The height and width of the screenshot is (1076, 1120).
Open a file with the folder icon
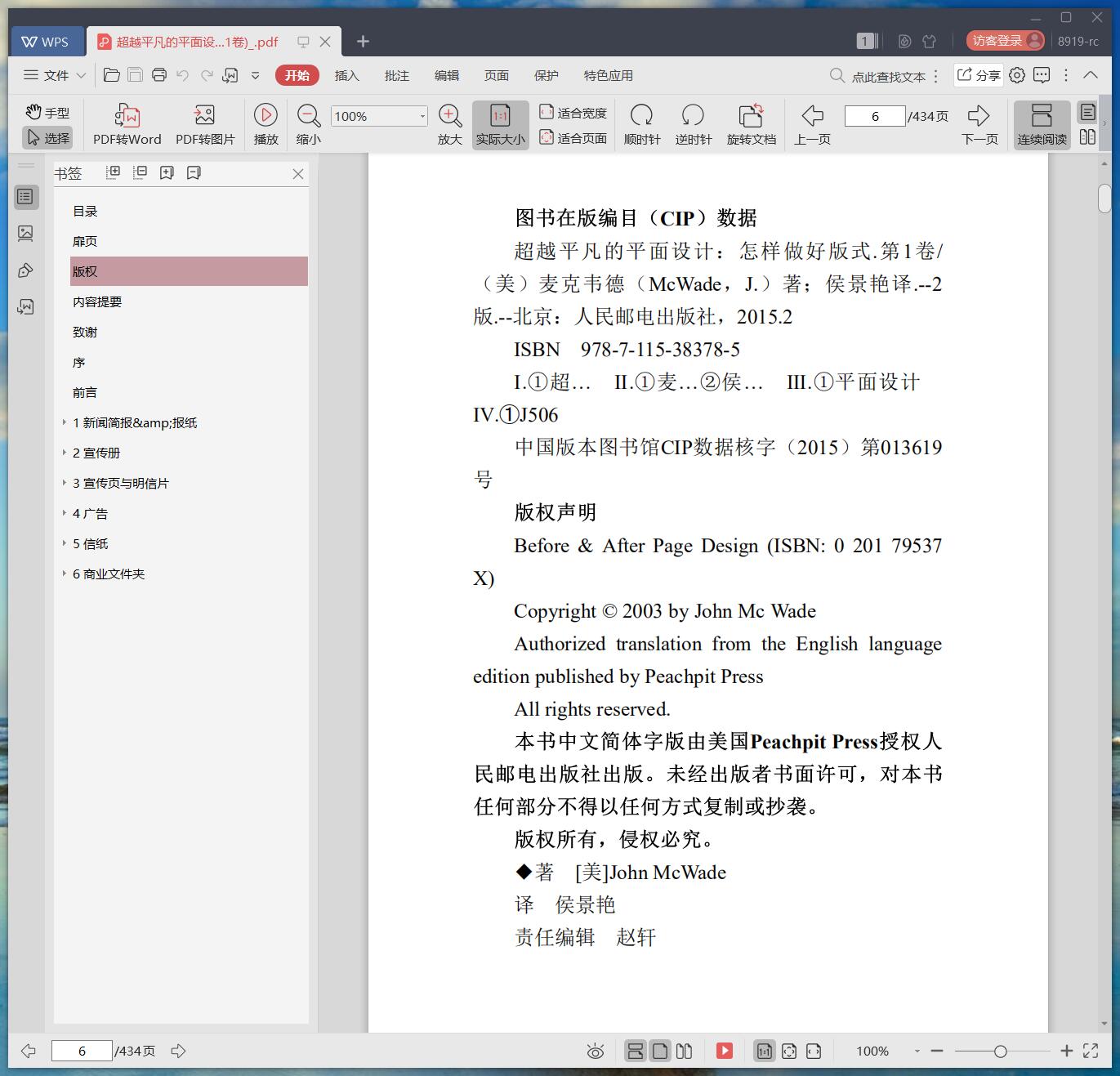tap(112, 75)
